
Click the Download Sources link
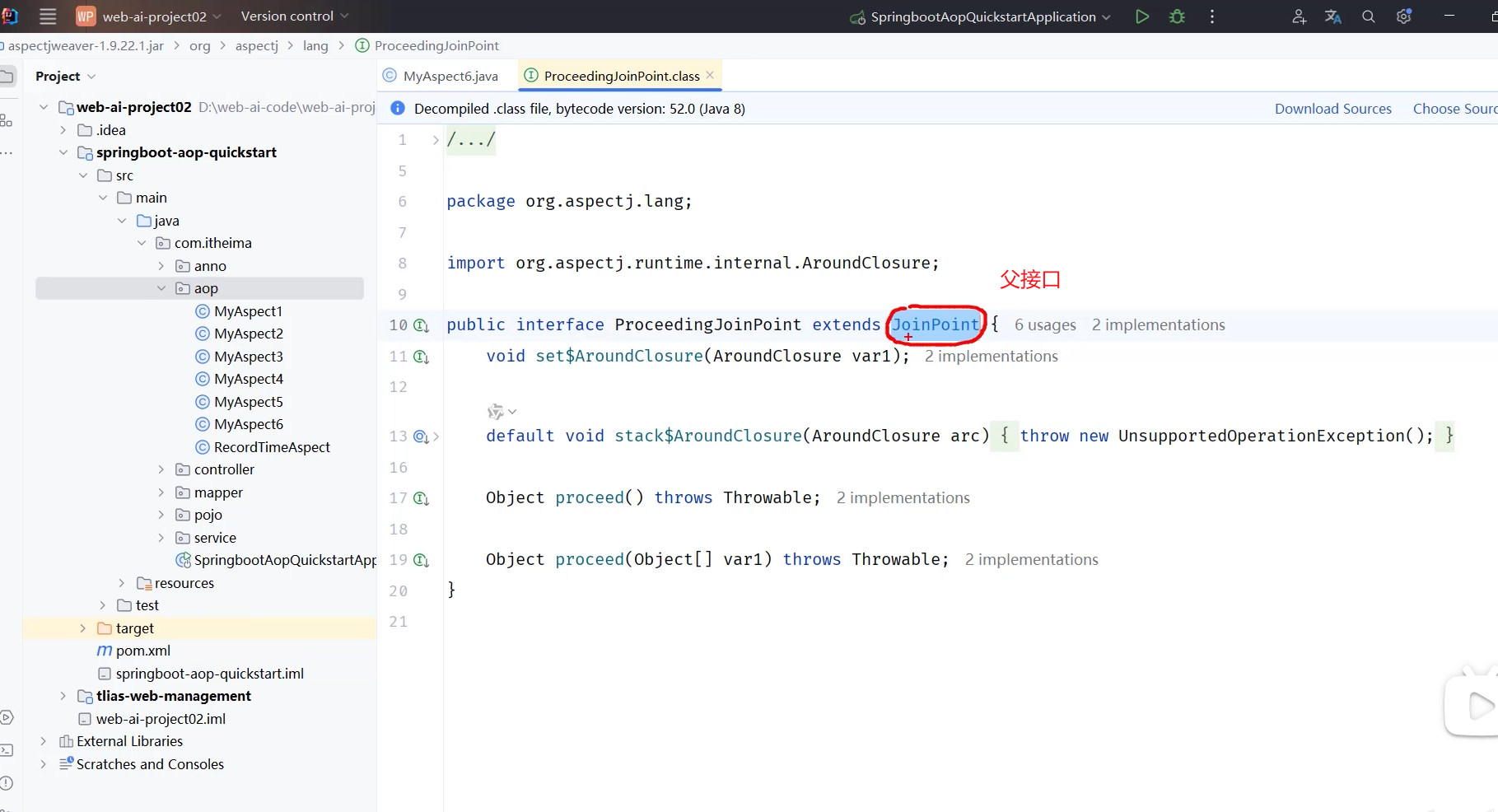tap(1333, 109)
